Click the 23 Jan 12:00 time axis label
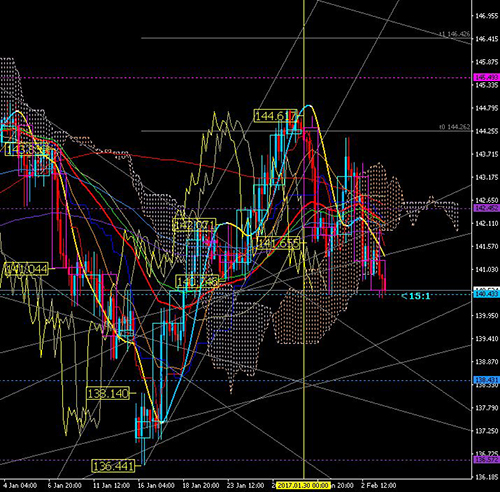This screenshot has height=492, width=500. click(245, 485)
